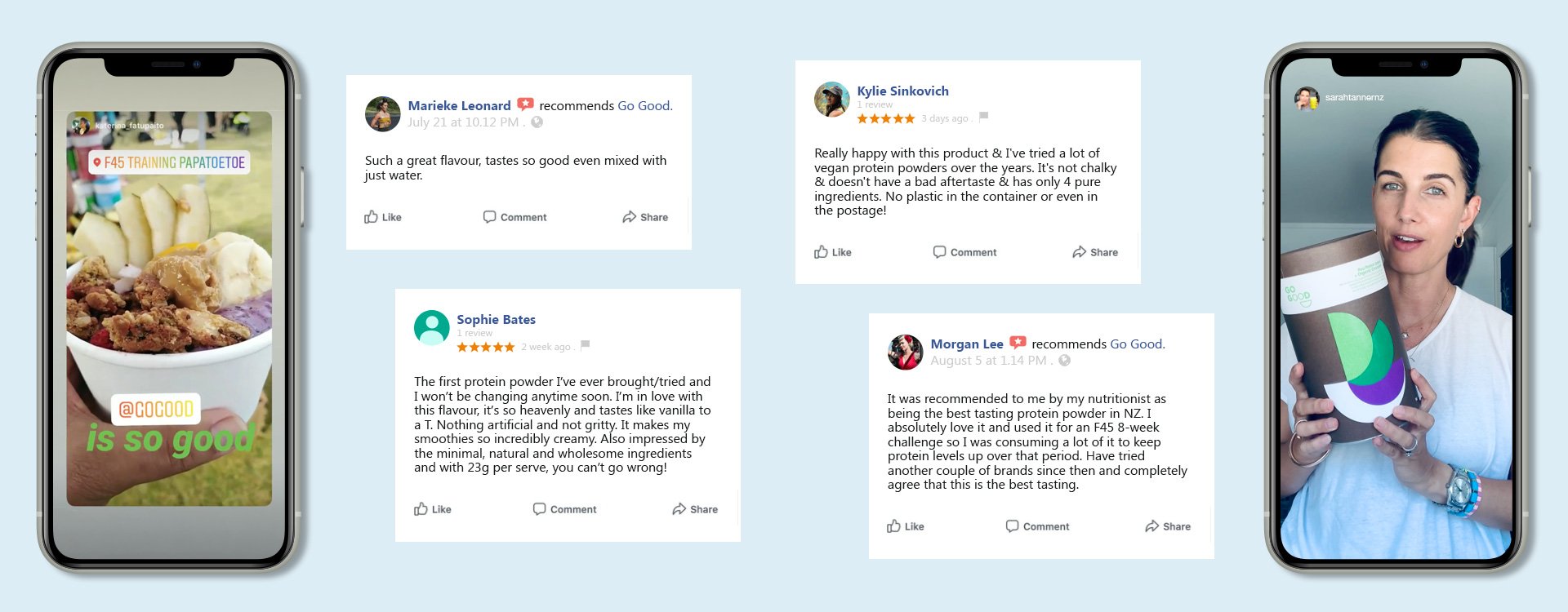Screen dimensions: 1568x612
Task: Click the flag icon on Kylie Sinkovich's review
Action: [984, 118]
